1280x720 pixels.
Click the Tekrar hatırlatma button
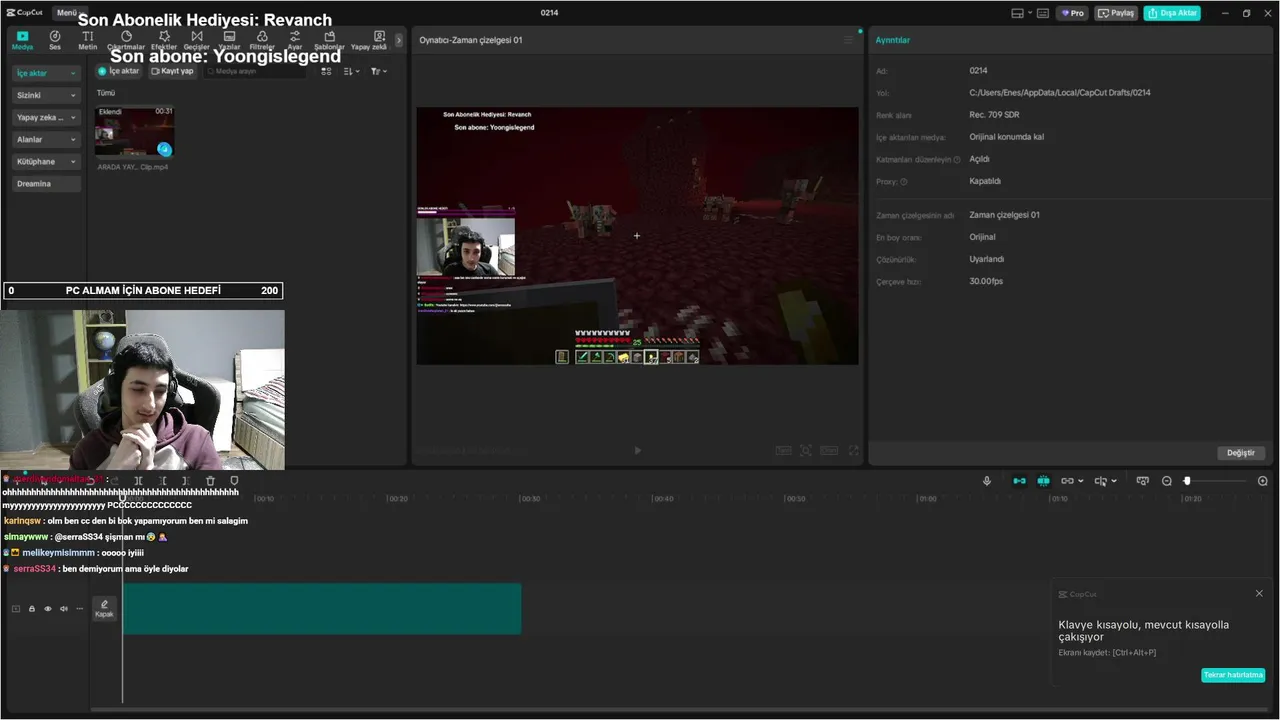point(1233,675)
